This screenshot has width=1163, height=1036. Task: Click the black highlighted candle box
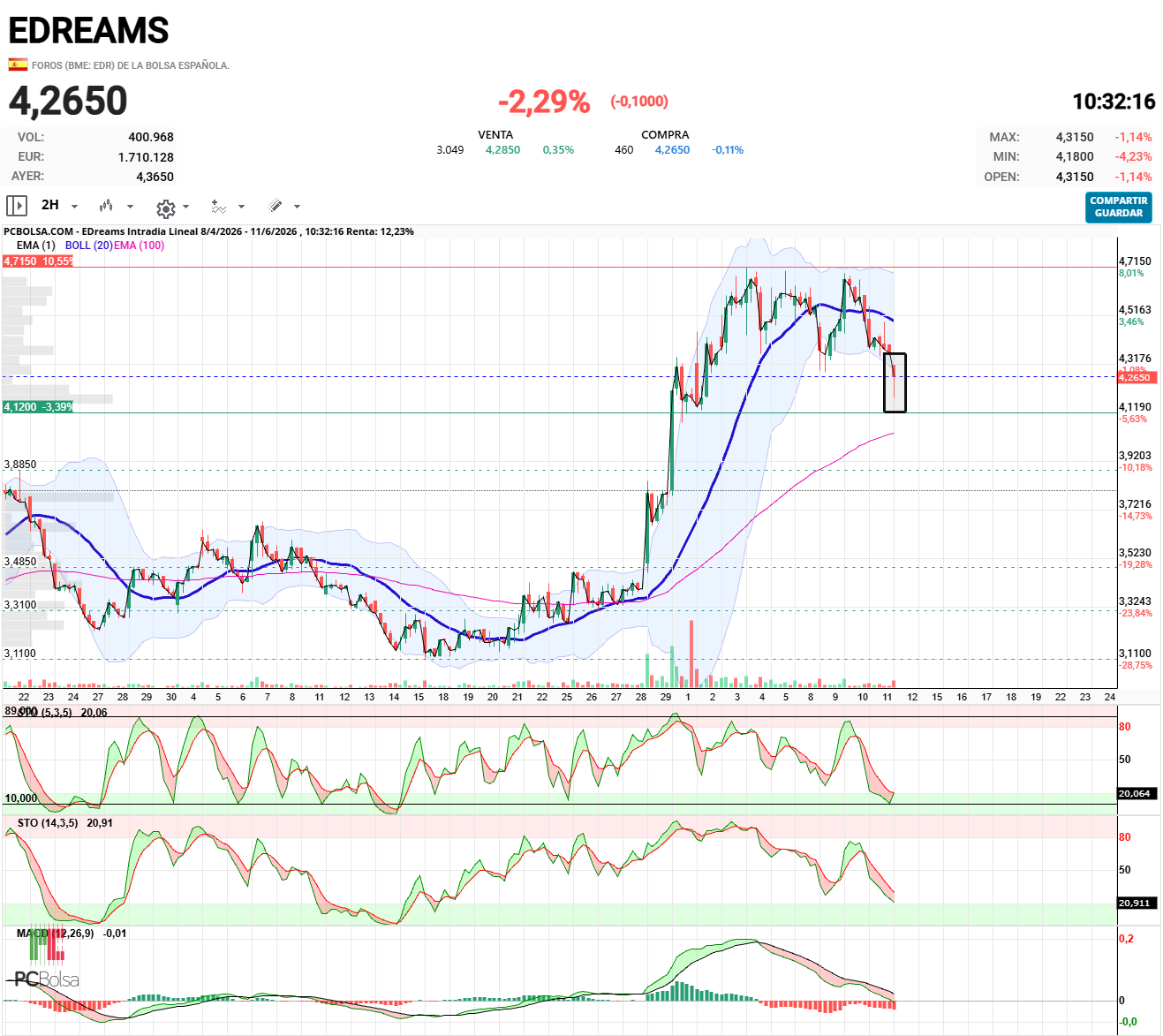(895, 382)
